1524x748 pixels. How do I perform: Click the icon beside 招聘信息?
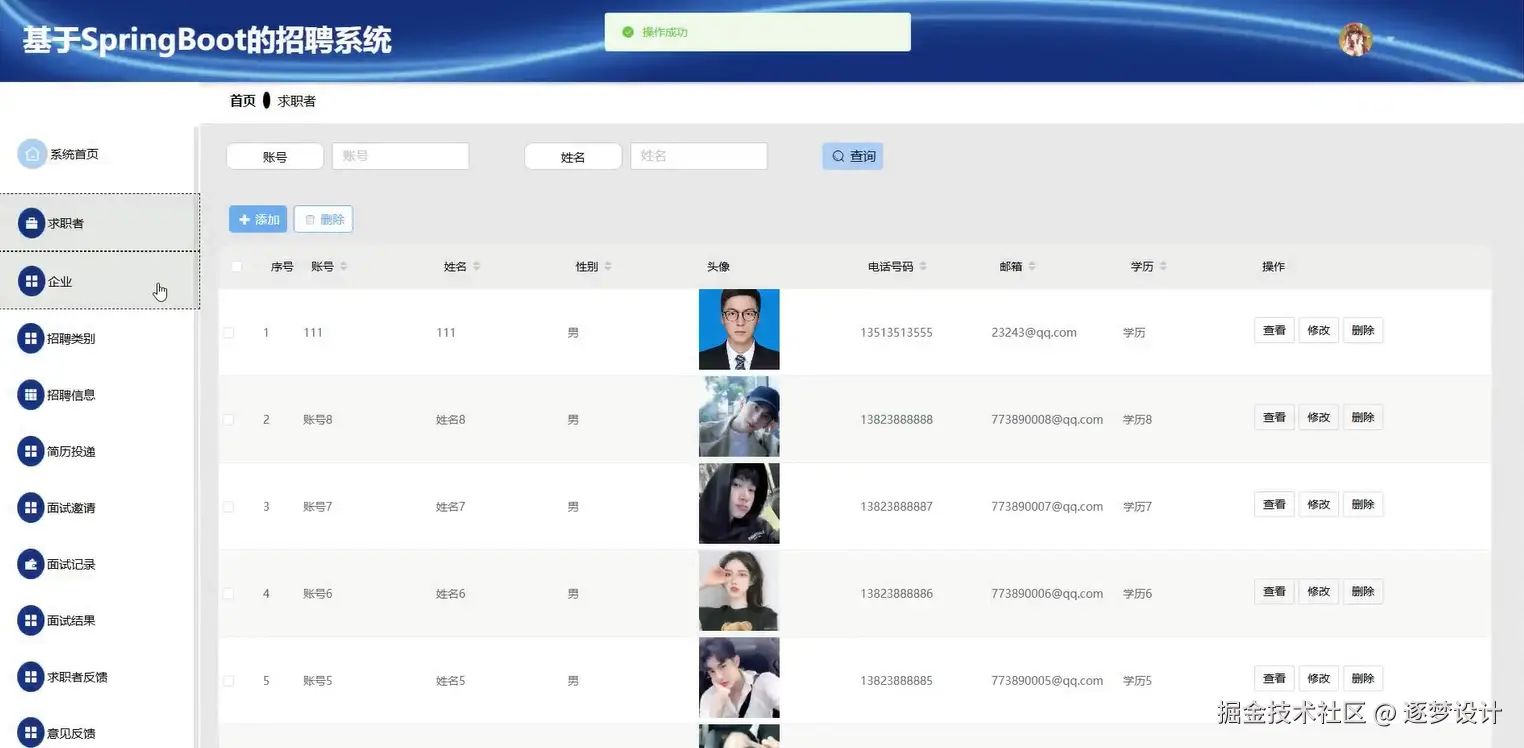pyautogui.click(x=31, y=395)
